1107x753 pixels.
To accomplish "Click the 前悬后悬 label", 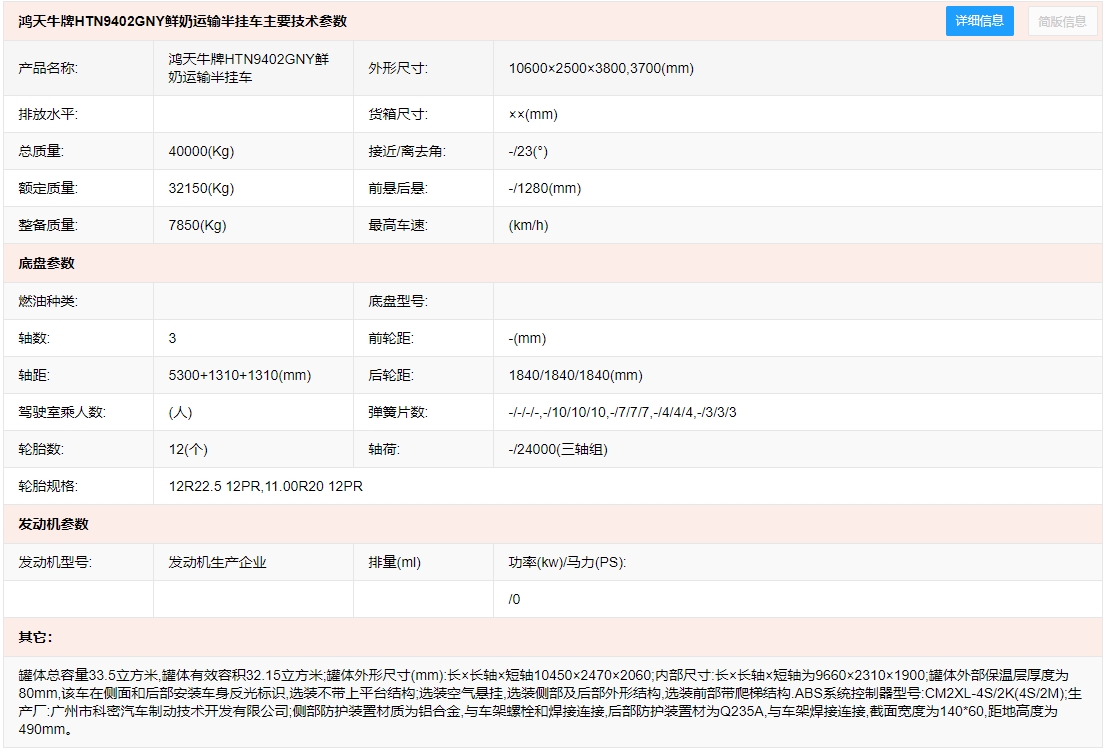I will 397,188.
